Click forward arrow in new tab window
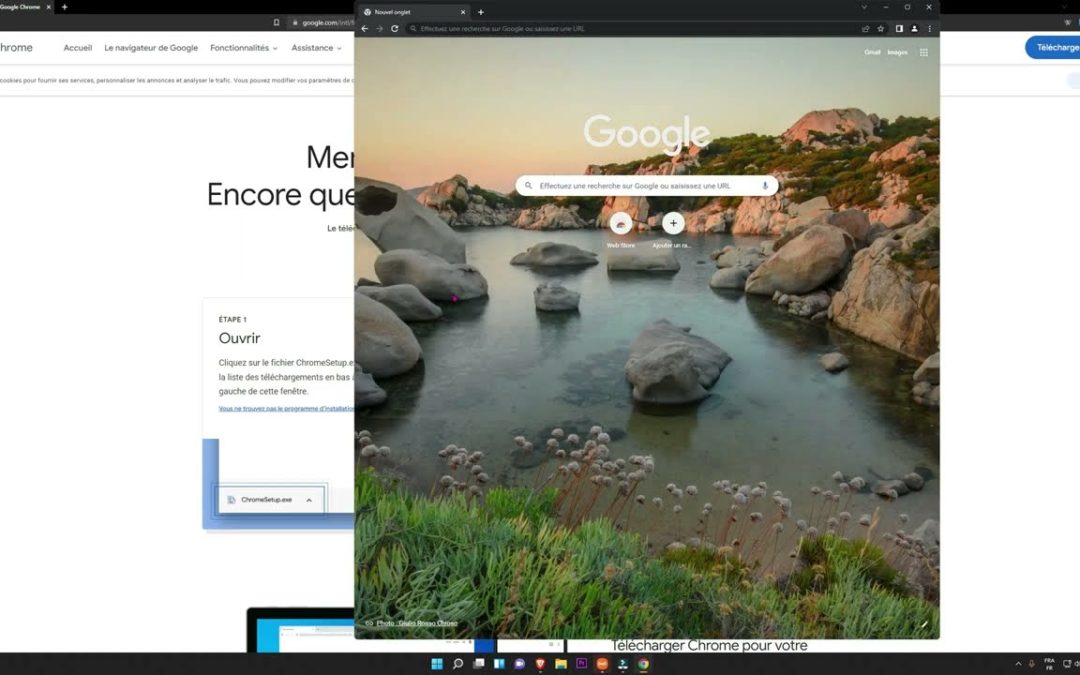Viewport: 1080px width, 675px height. pos(380,29)
